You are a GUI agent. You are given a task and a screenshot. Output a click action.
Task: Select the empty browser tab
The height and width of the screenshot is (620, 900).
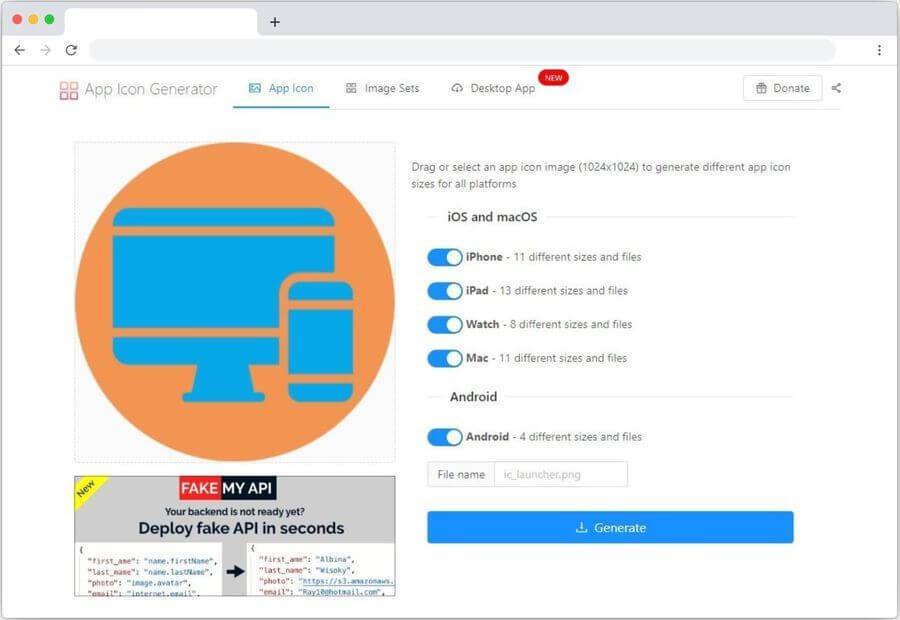tap(161, 22)
